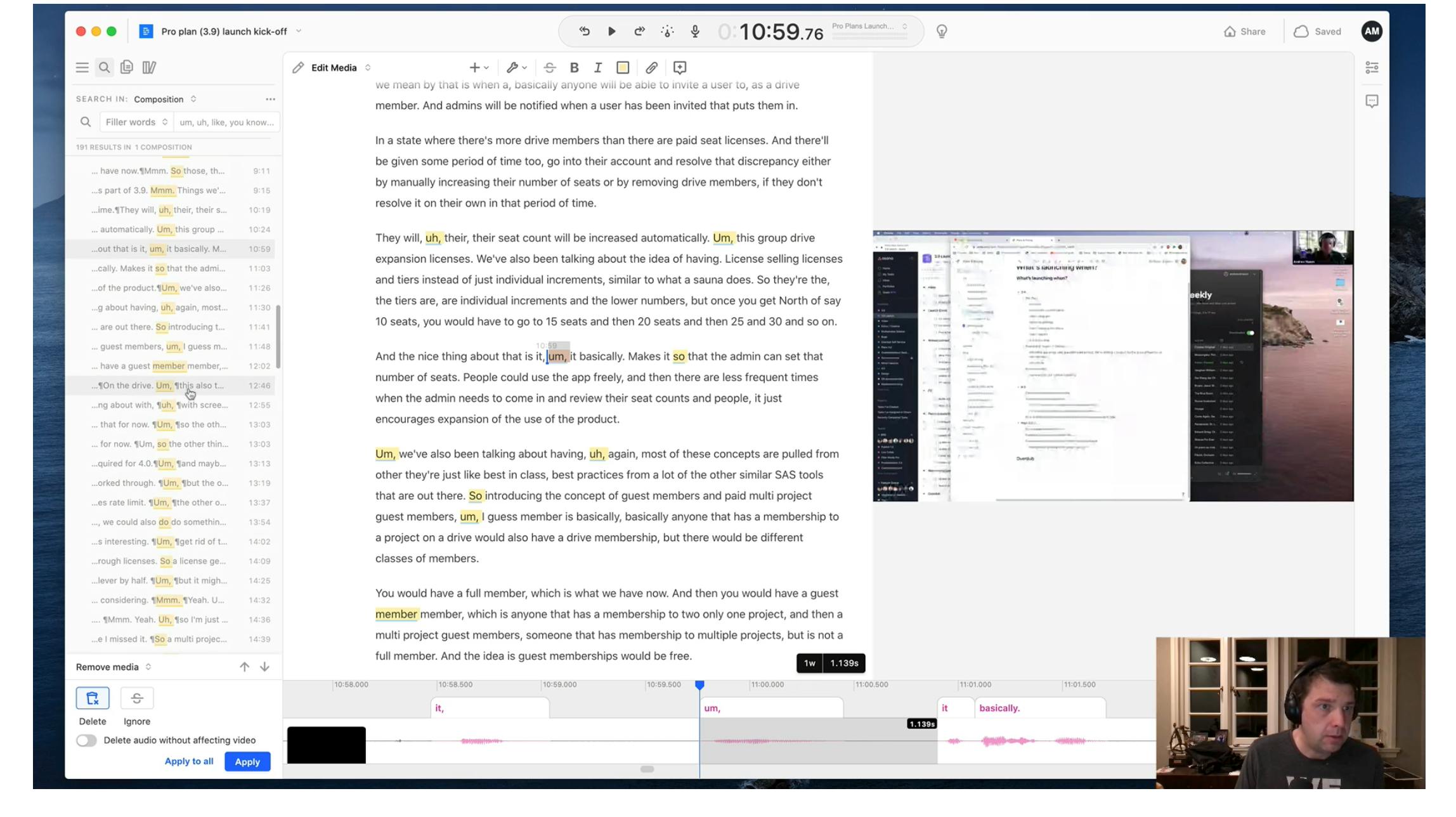Add a comment using toolbar icon
This screenshot has width=1456, height=817.
pos(680,68)
